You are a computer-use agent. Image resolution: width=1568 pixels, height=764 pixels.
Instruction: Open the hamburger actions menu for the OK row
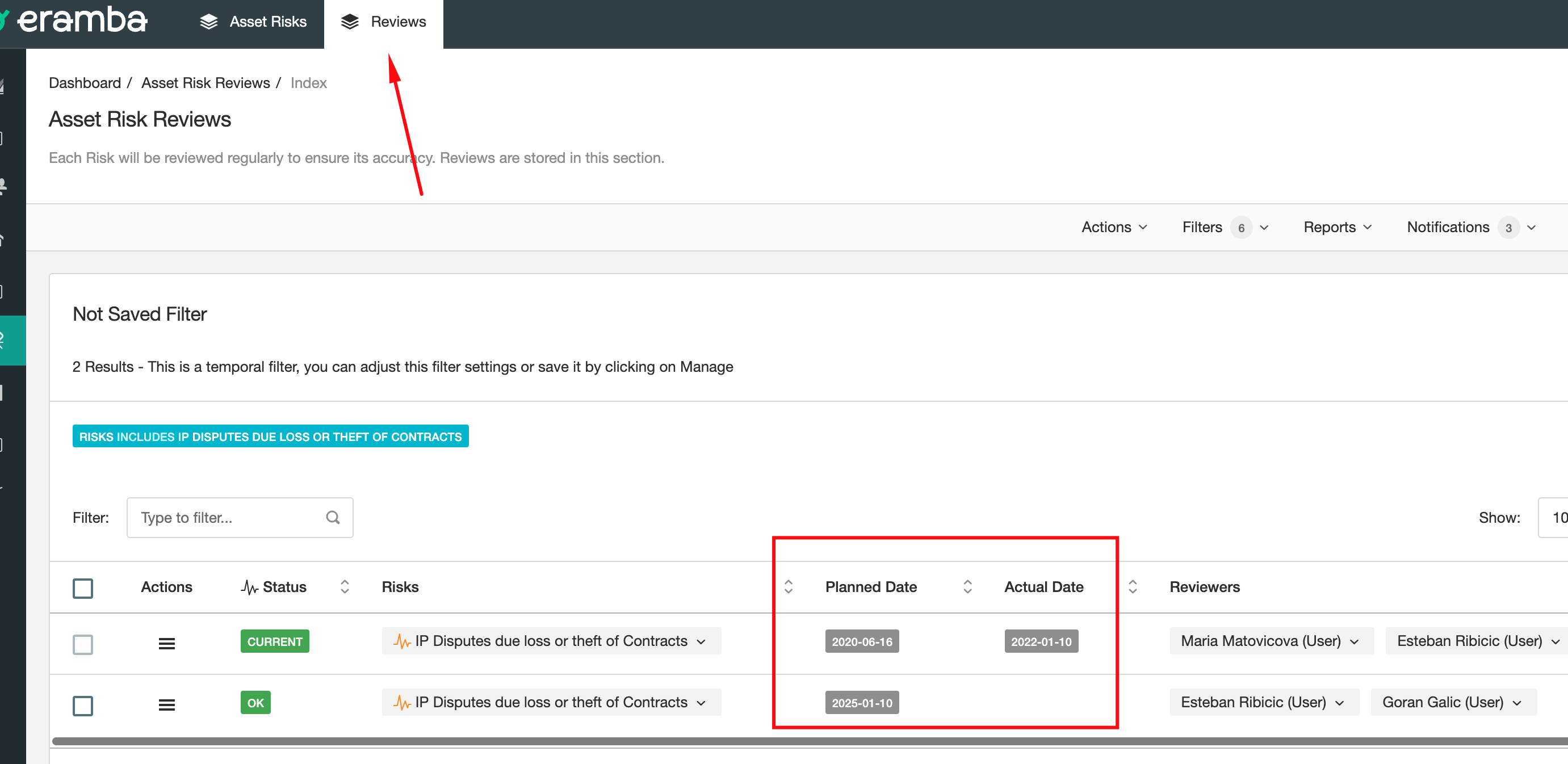(166, 704)
